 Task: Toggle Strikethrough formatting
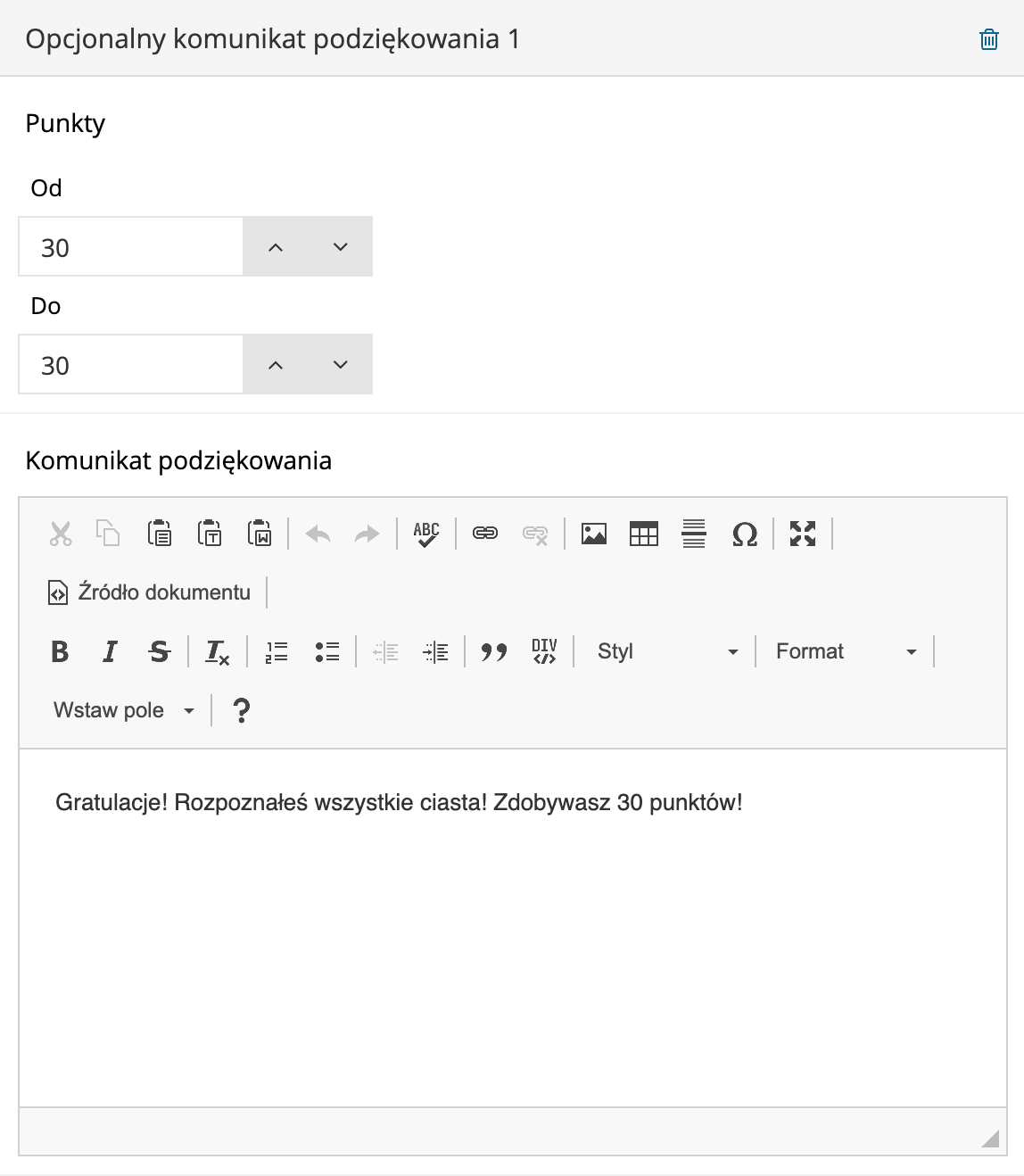(160, 651)
